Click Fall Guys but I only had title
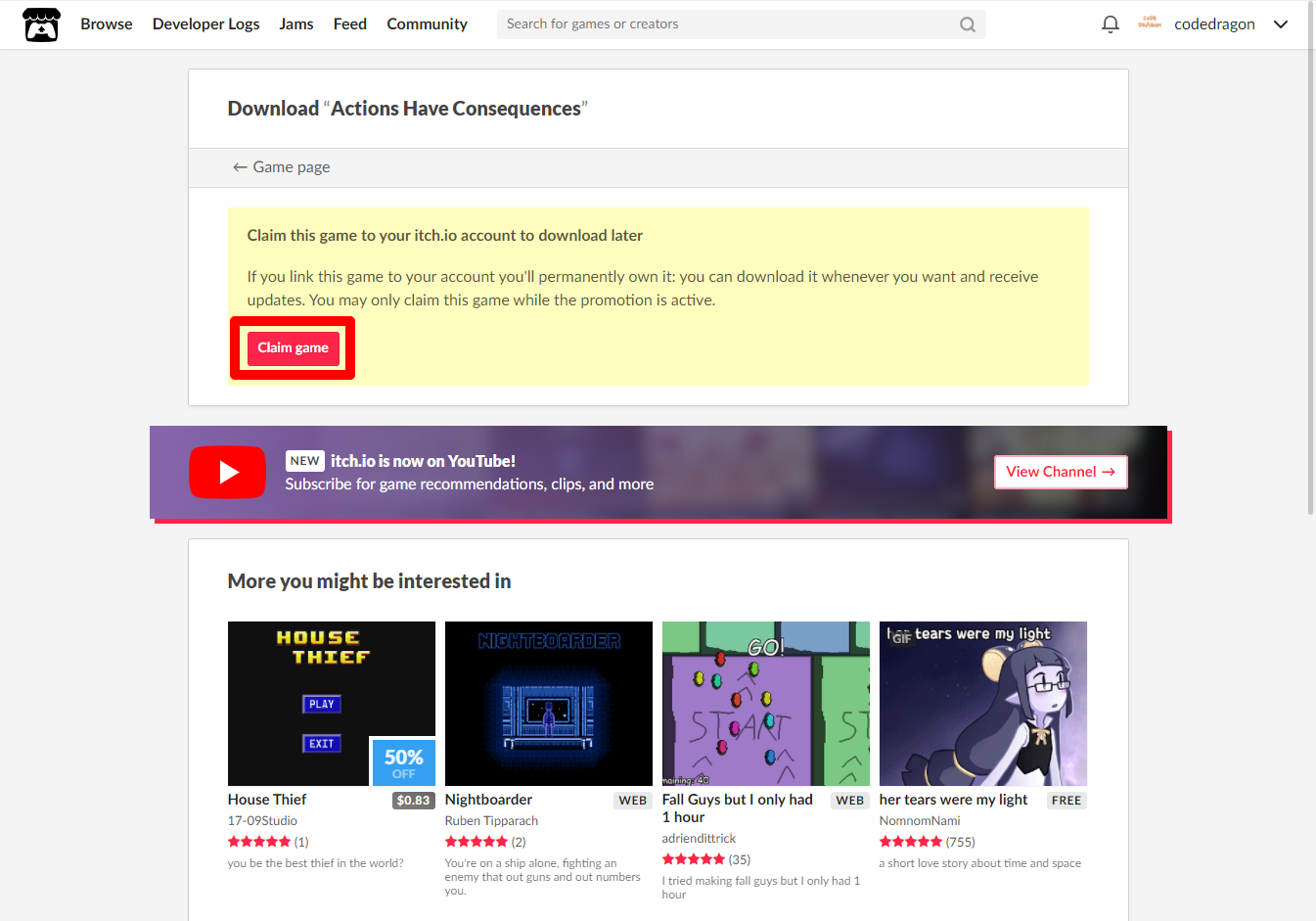Viewport: 1316px width, 921px height. [737, 808]
